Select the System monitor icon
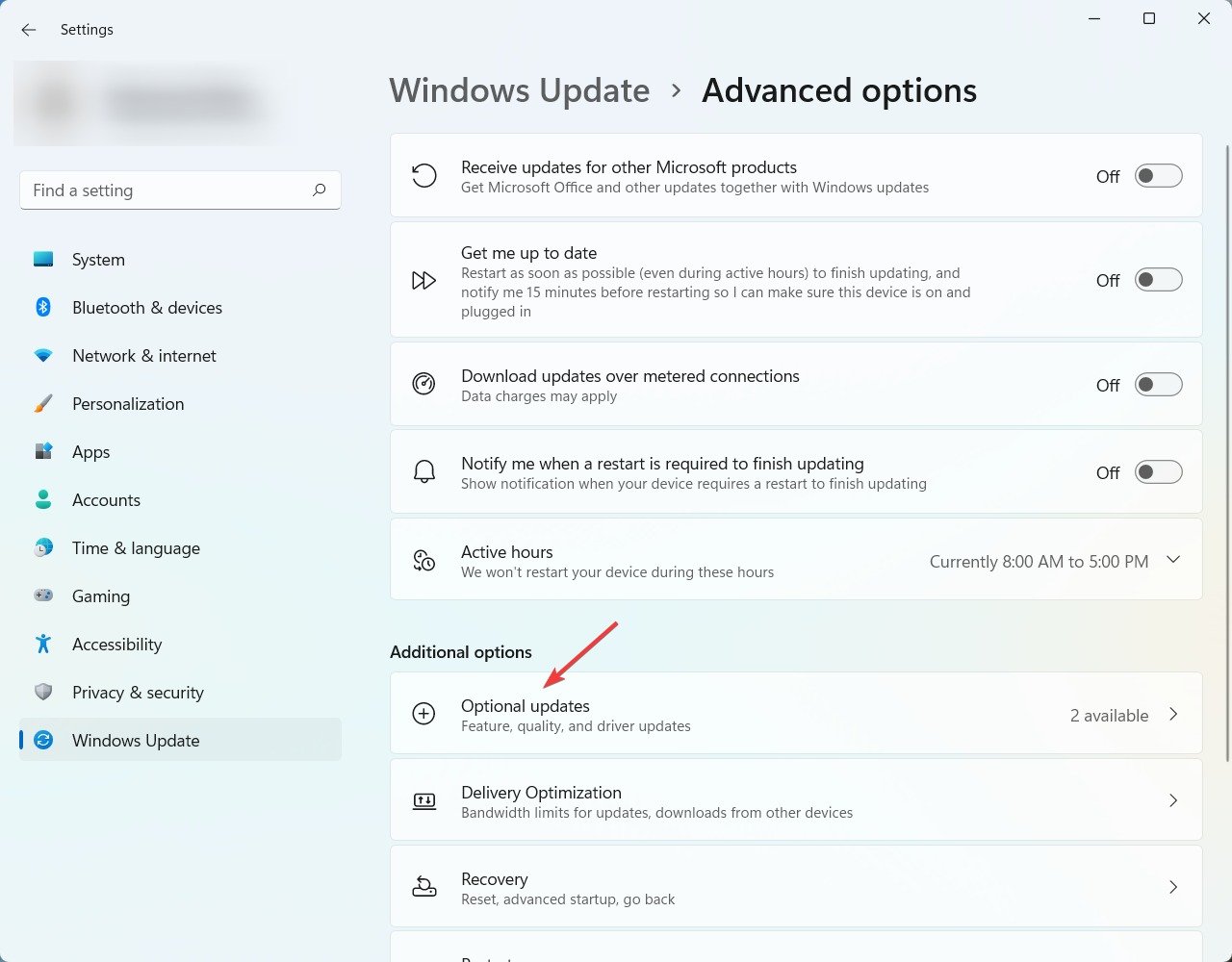The image size is (1232, 962). click(x=43, y=259)
